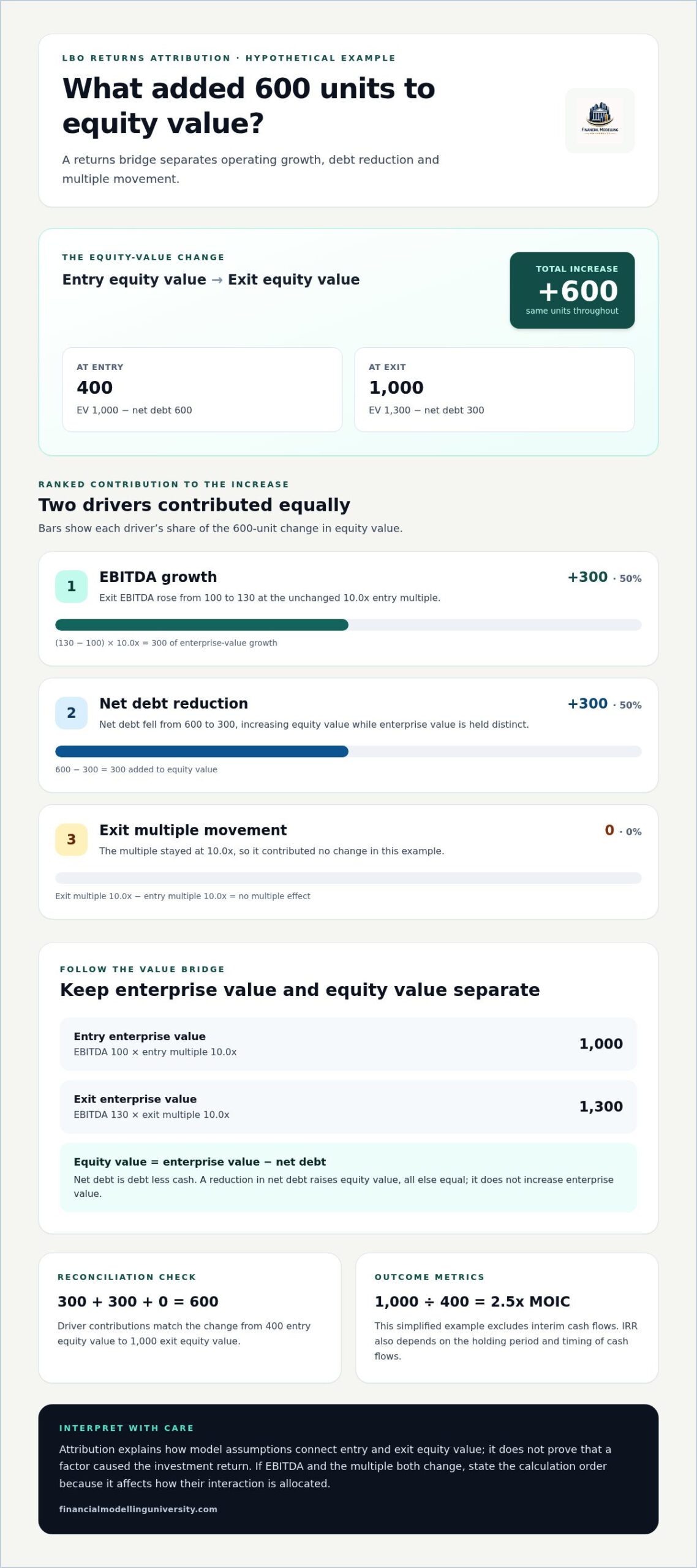Click the rank 3 badge for Exit multiple movement

[x=72, y=839]
